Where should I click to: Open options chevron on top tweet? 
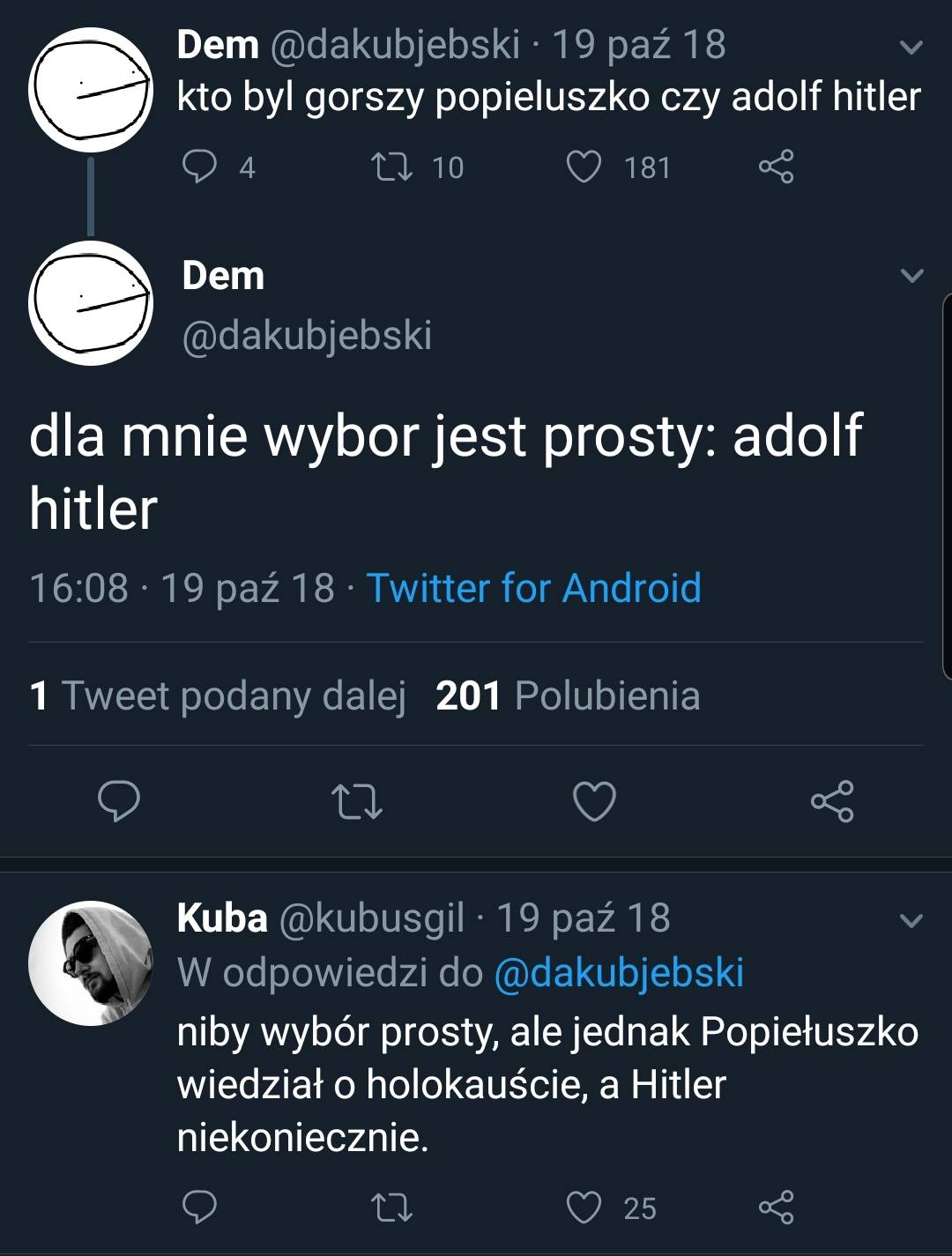click(x=912, y=47)
